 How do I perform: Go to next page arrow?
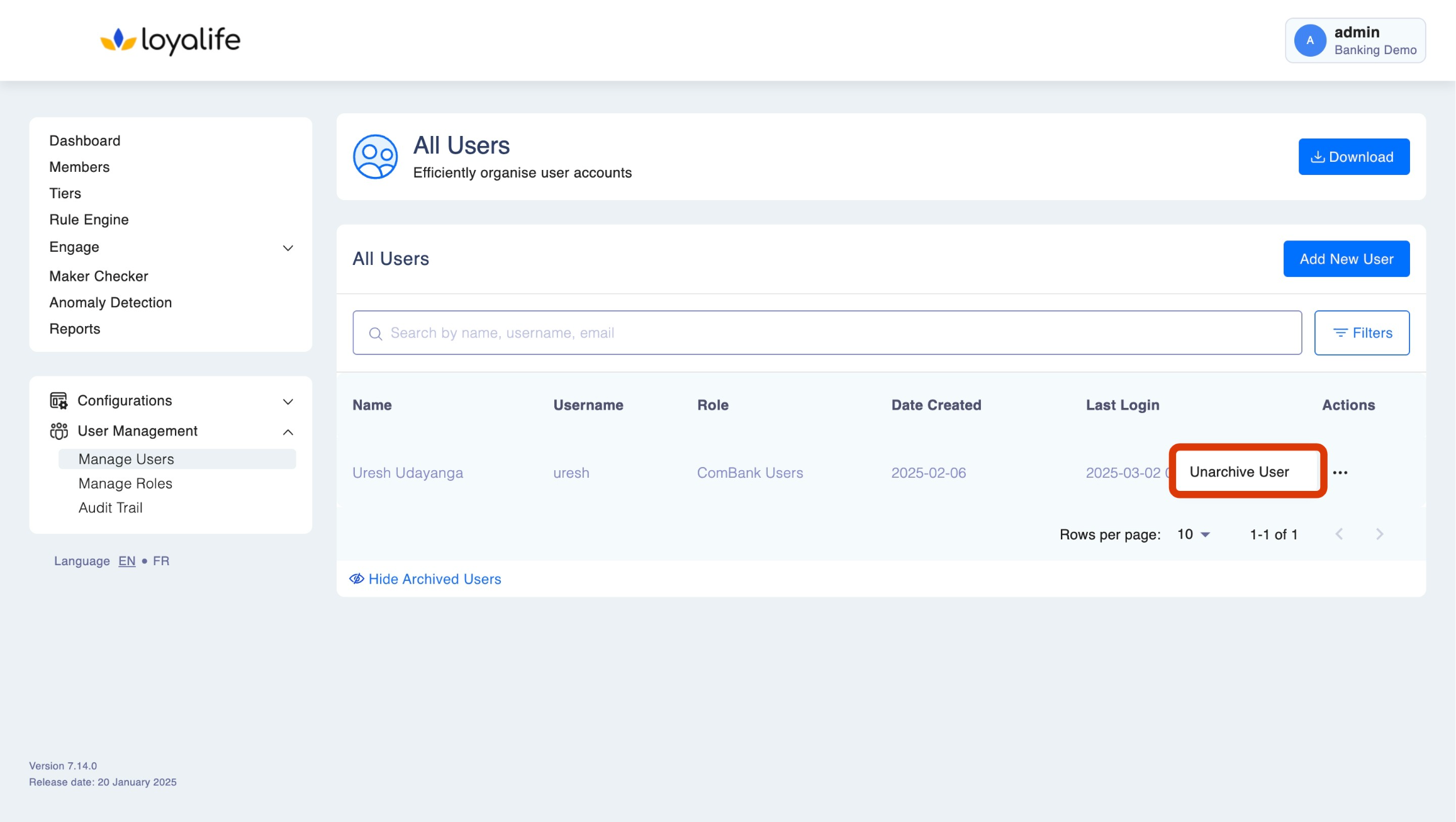1379,534
